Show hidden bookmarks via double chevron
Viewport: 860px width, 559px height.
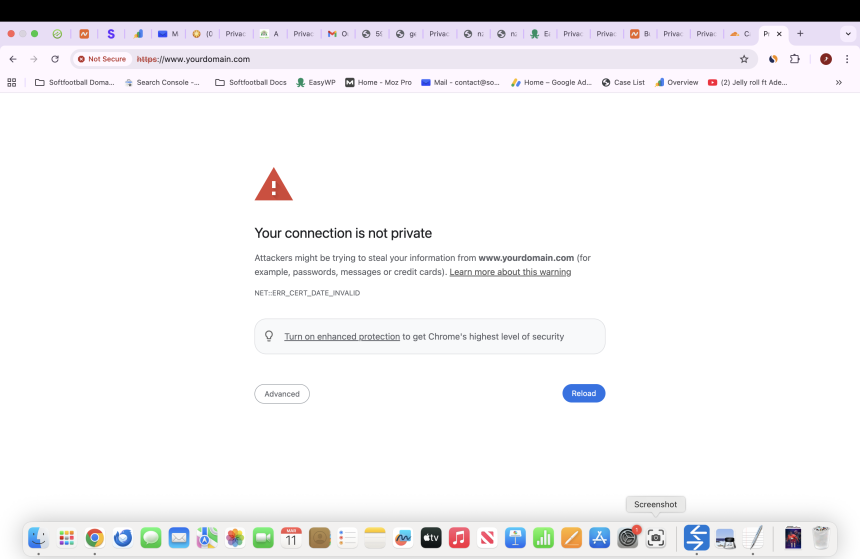[838, 82]
